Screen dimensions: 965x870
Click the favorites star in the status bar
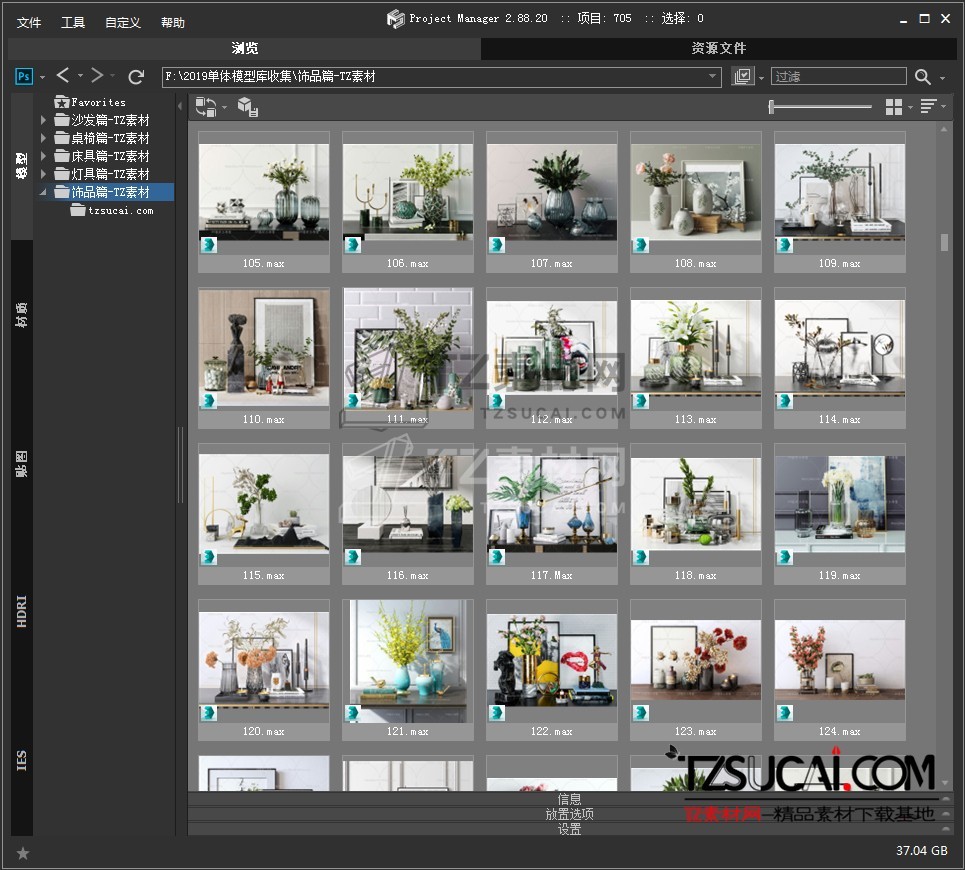tap(23, 852)
